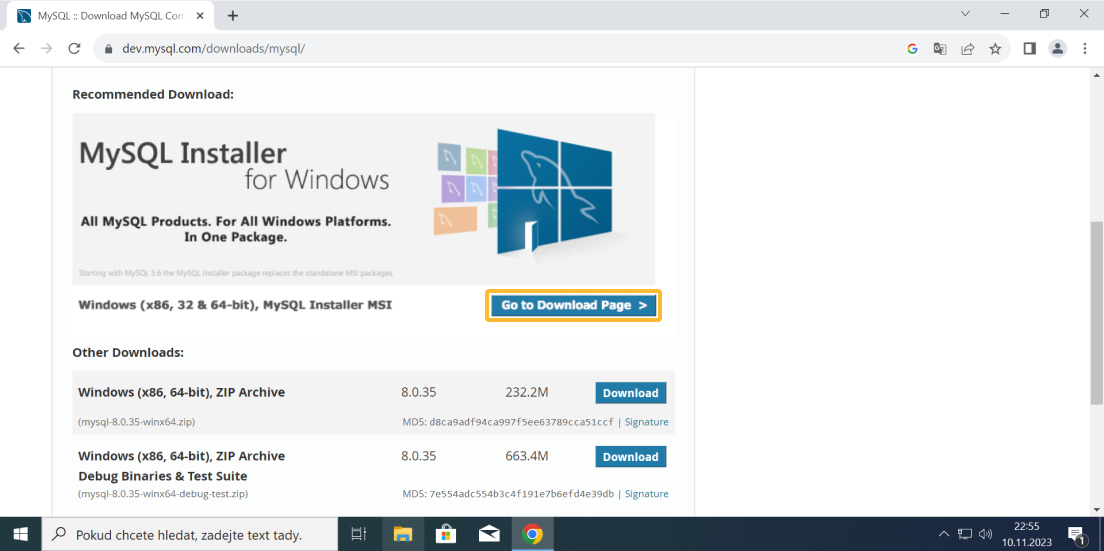Click Go to Download Page button
The image size is (1104, 551).
pyautogui.click(x=573, y=305)
